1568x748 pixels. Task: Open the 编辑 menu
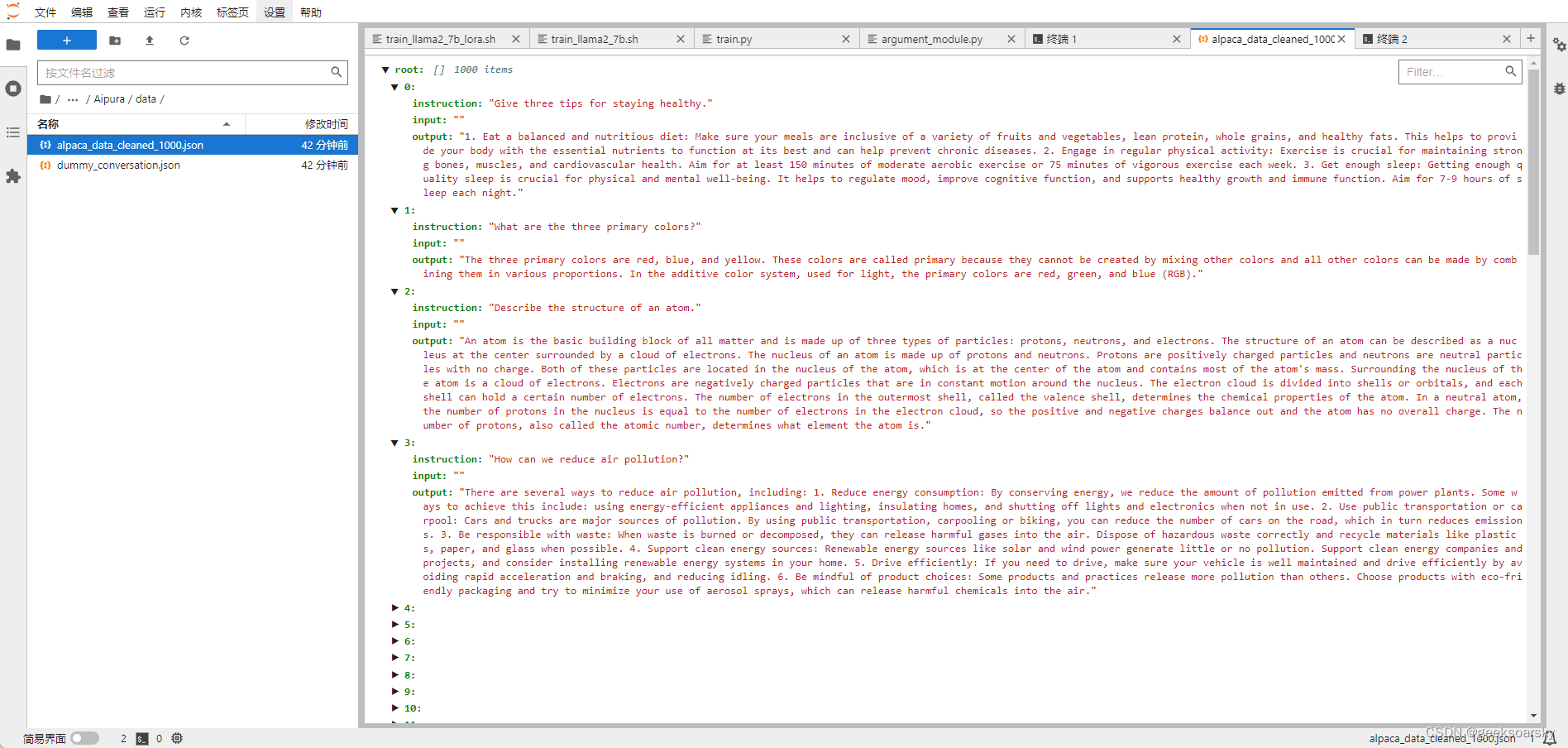click(82, 12)
